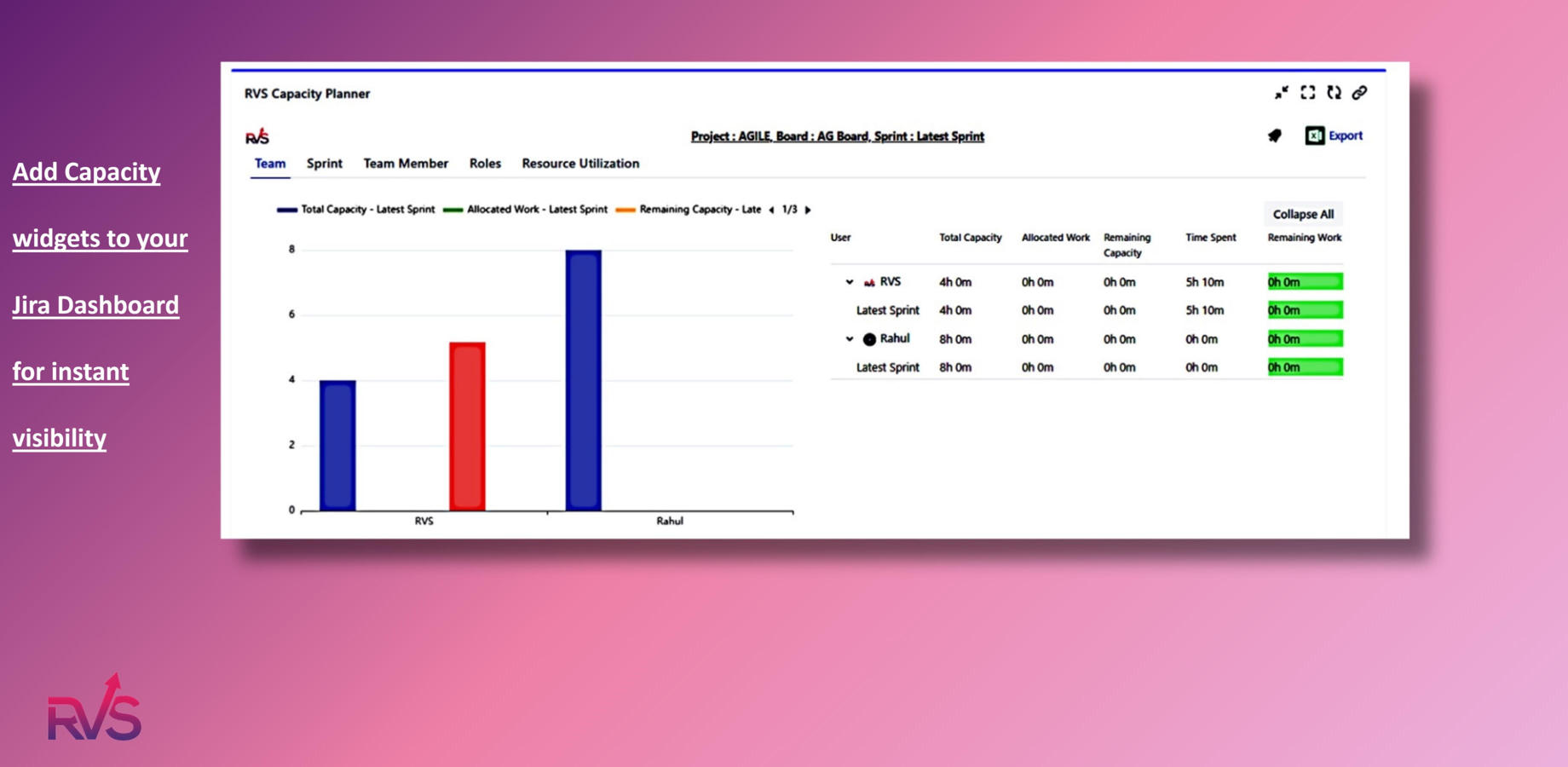Image resolution: width=1568 pixels, height=767 pixels.
Task: Toggle Total Capacity - Latest Sprint legend
Action: [x=356, y=210]
